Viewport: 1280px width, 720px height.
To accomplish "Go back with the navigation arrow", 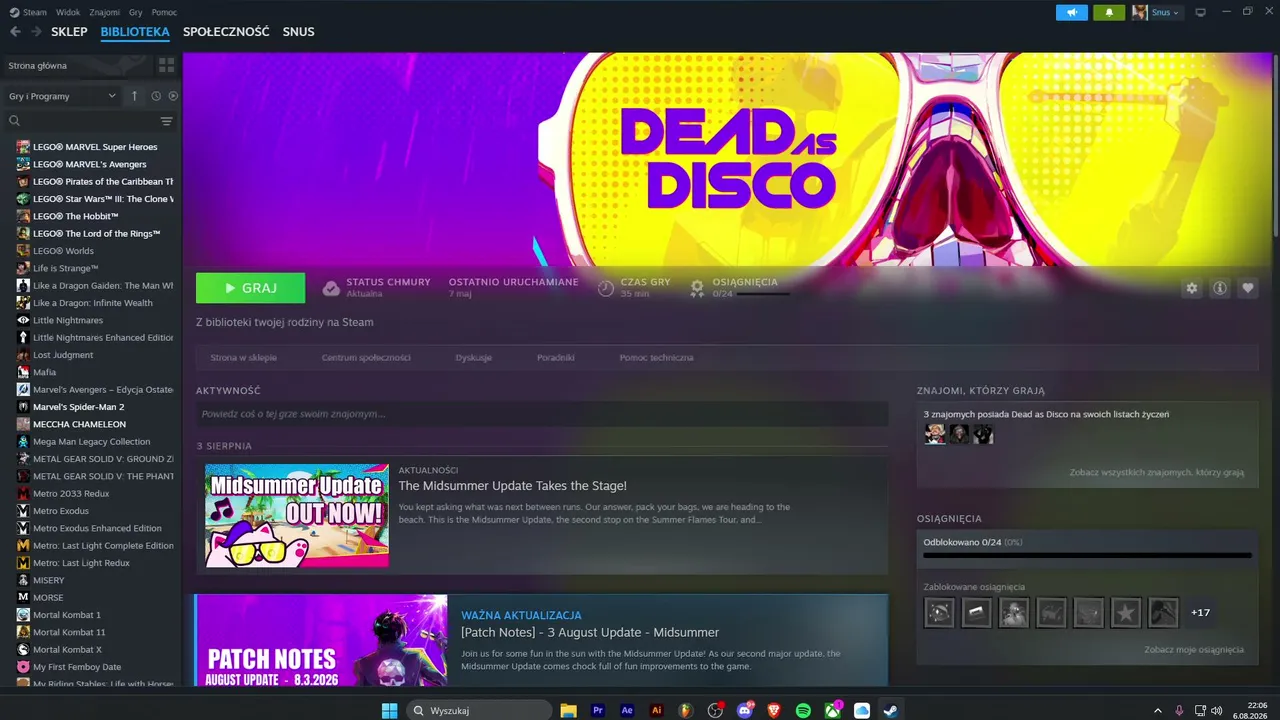I will pyautogui.click(x=15, y=32).
